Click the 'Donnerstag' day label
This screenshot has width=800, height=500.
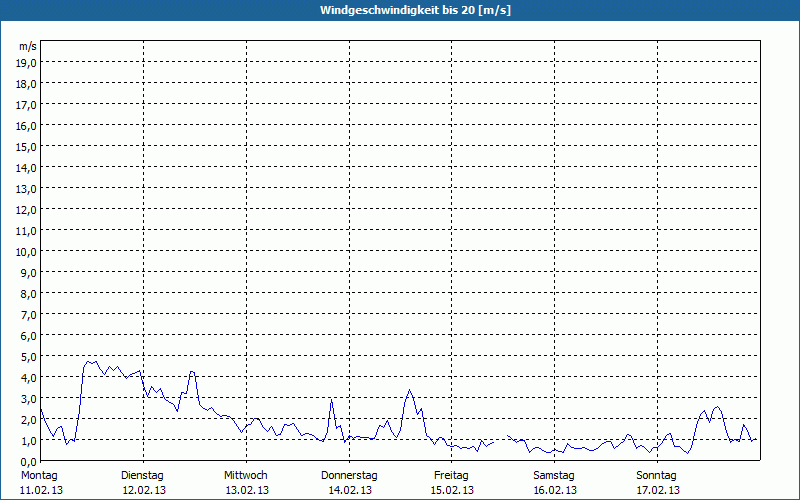349,476
